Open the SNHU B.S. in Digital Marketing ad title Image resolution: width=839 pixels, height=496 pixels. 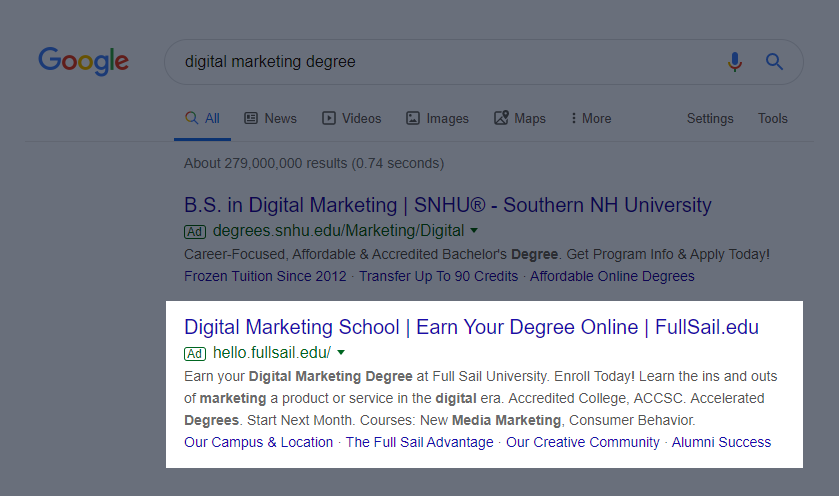coord(448,205)
